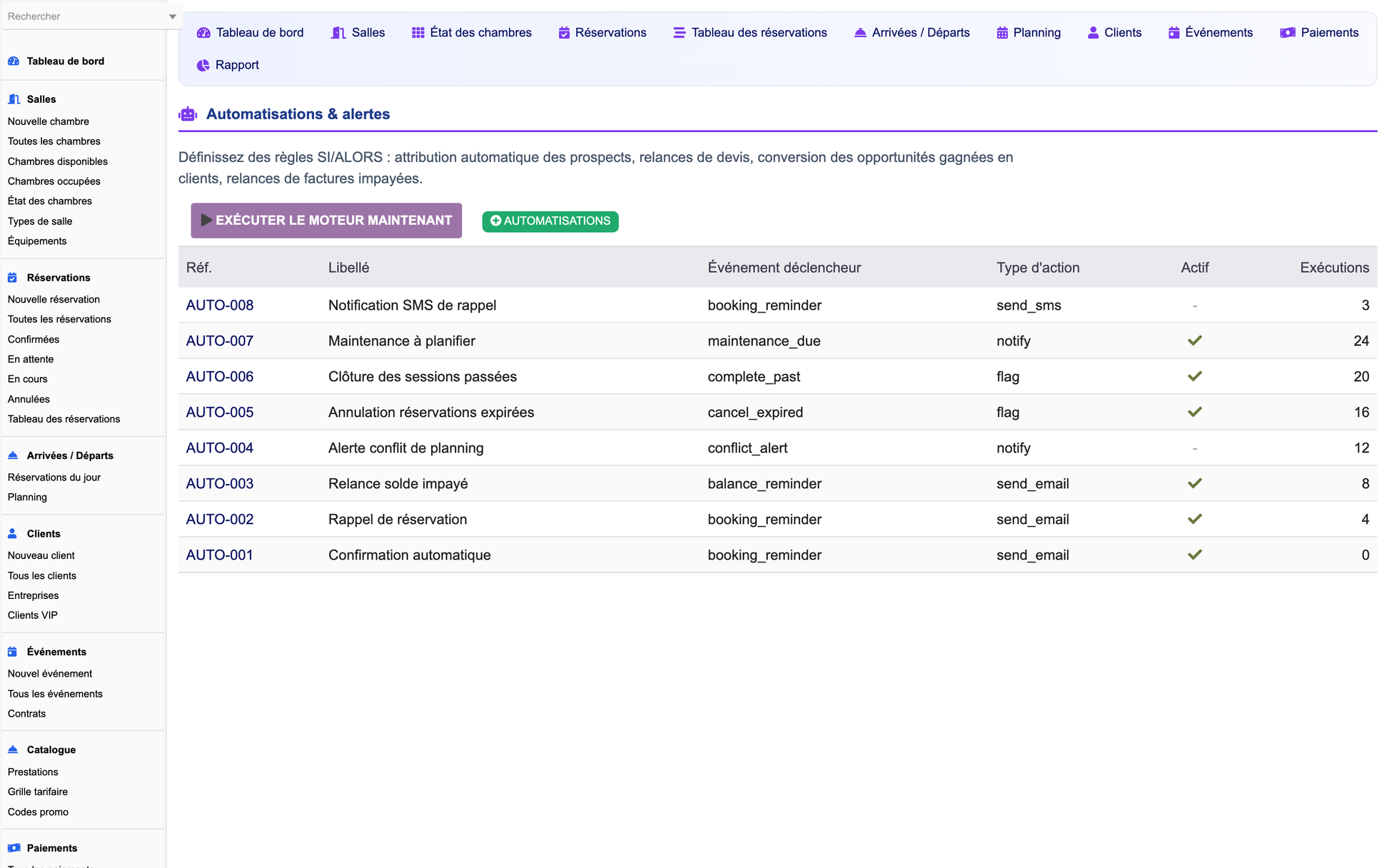
Task: Open Entreprises in the sidebar
Action: coord(34,595)
